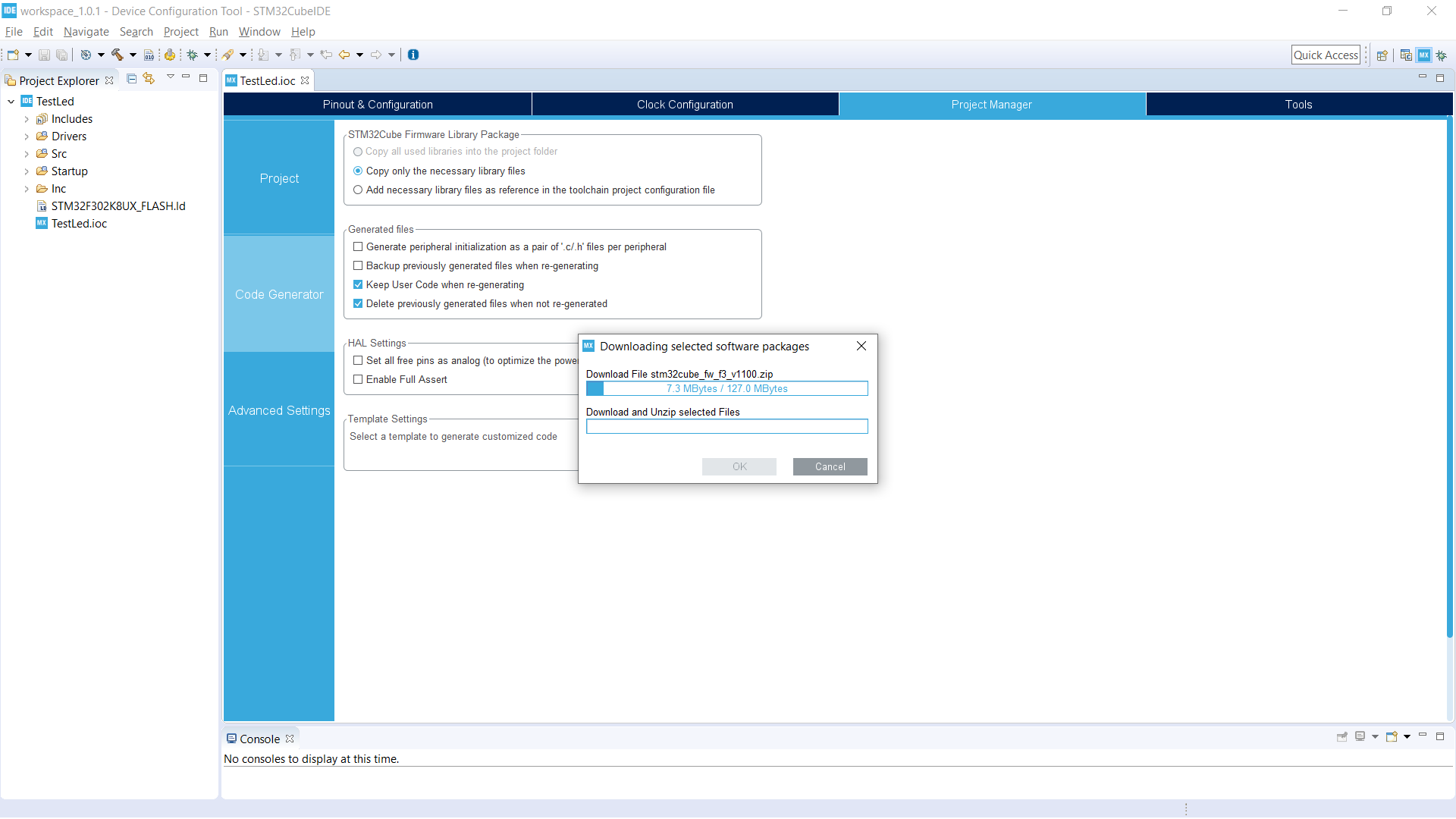Click the Save toolbar icon

point(44,55)
